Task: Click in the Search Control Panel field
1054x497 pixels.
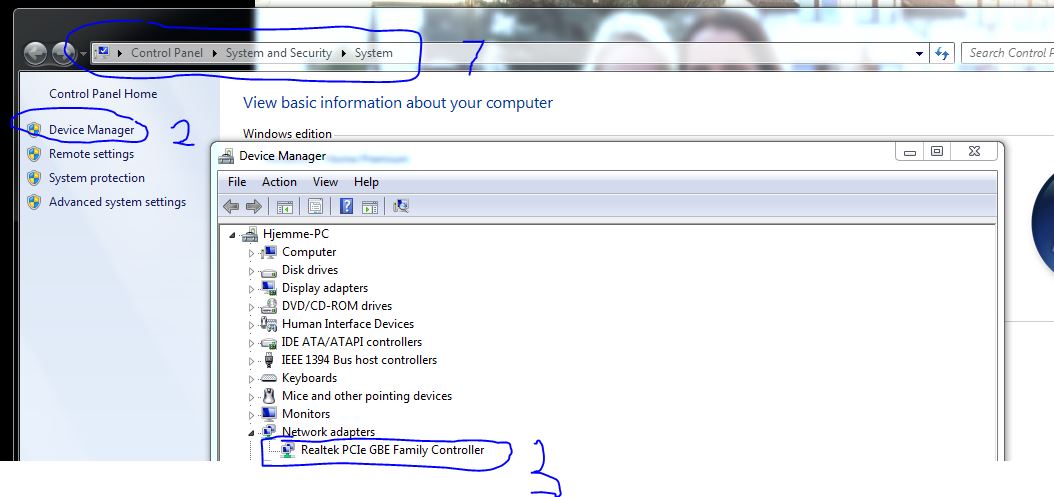Action: point(1008,53)
